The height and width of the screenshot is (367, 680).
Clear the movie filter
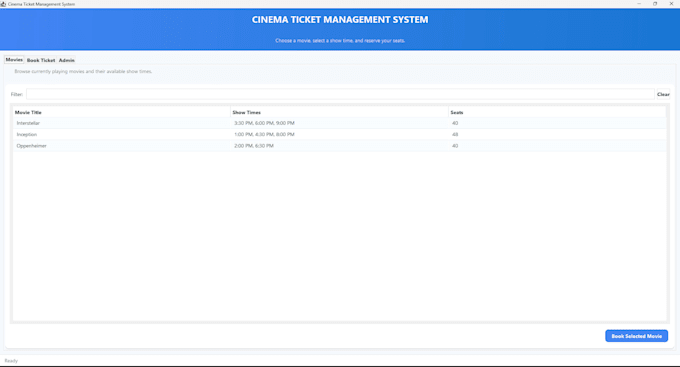click(x=663, y=94)
